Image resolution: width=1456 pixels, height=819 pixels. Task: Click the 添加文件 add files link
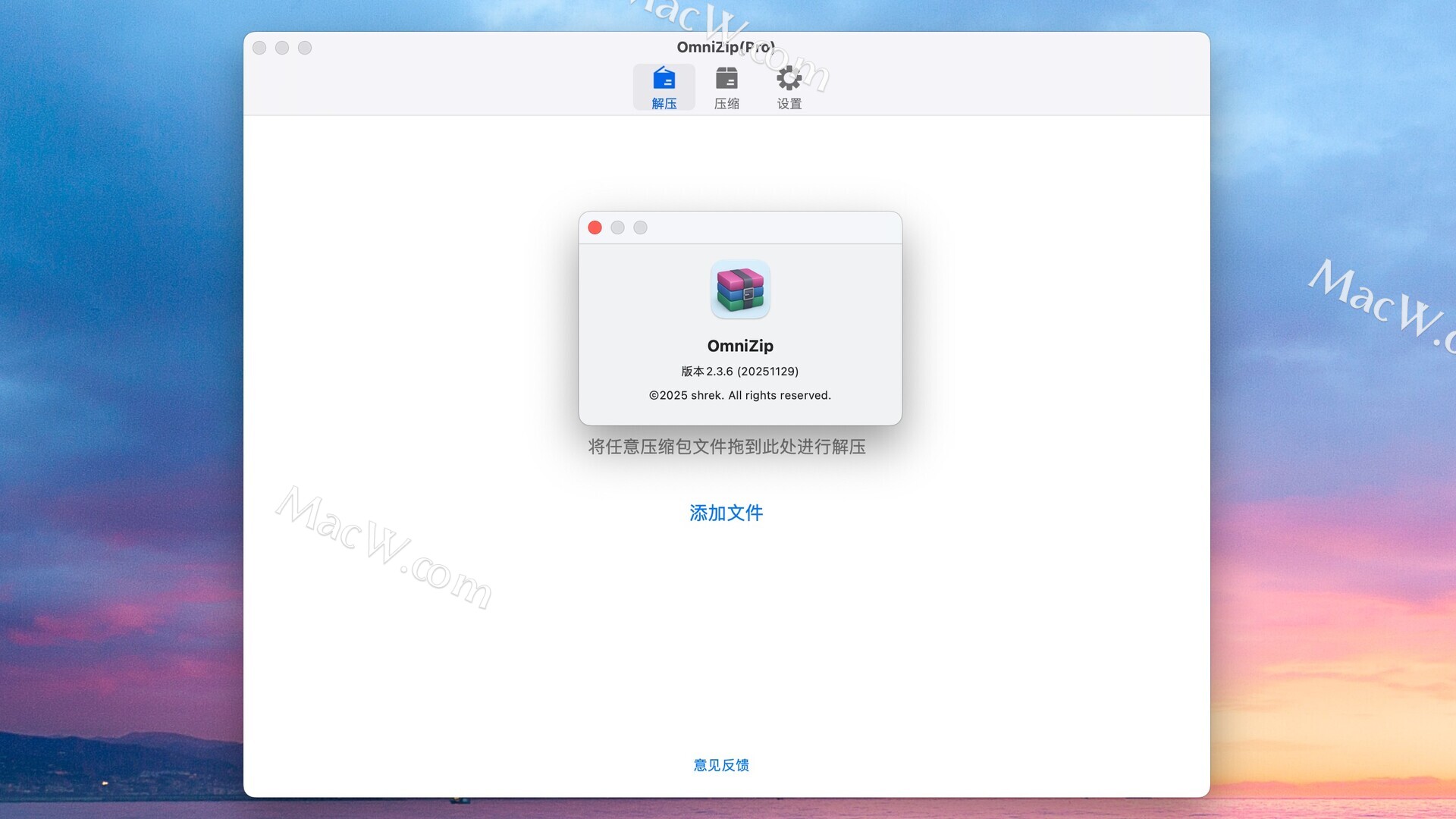pyautogui.click(x=726, y=513)
